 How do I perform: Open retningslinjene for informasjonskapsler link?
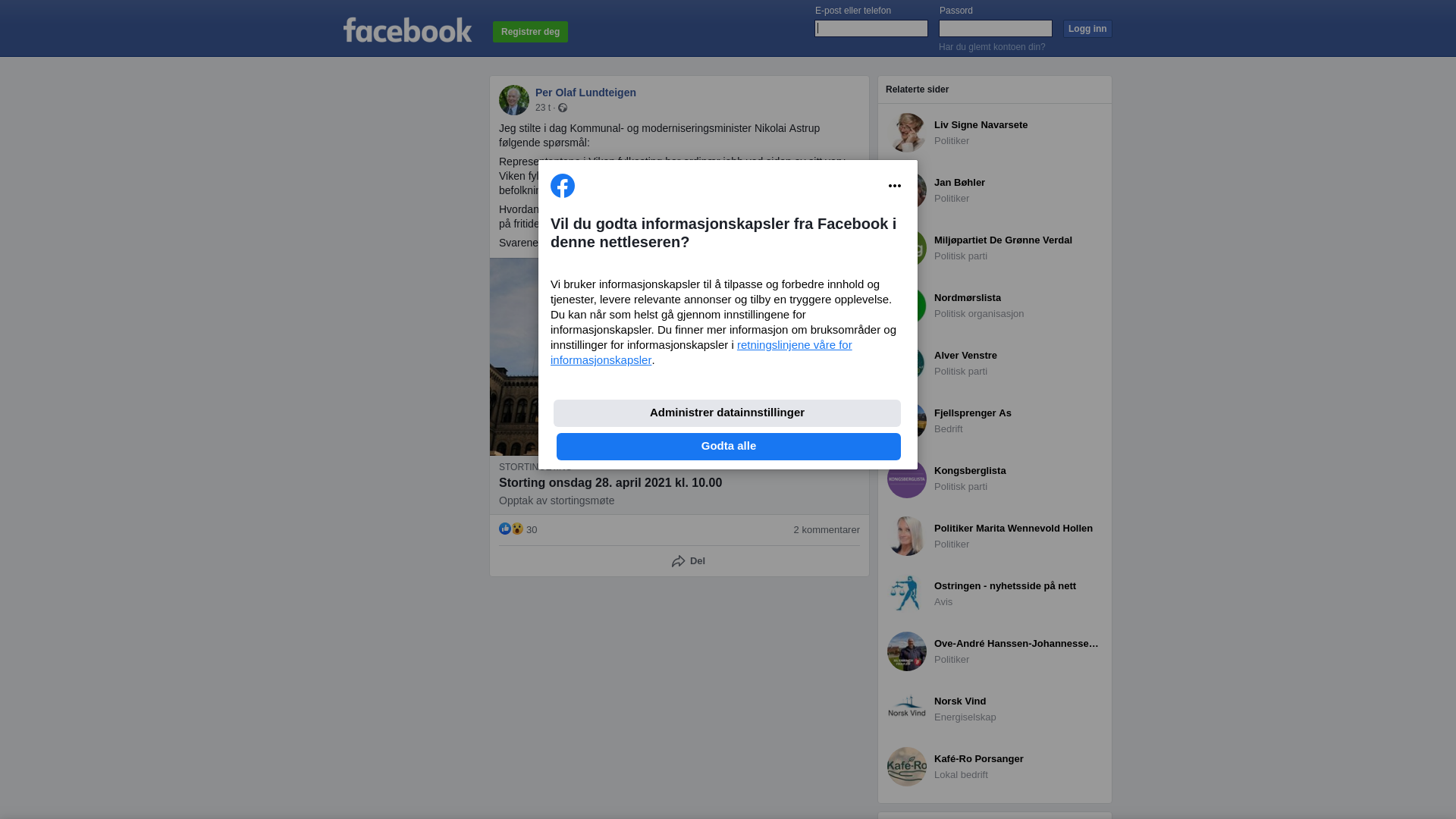click(x=701, y=353)
